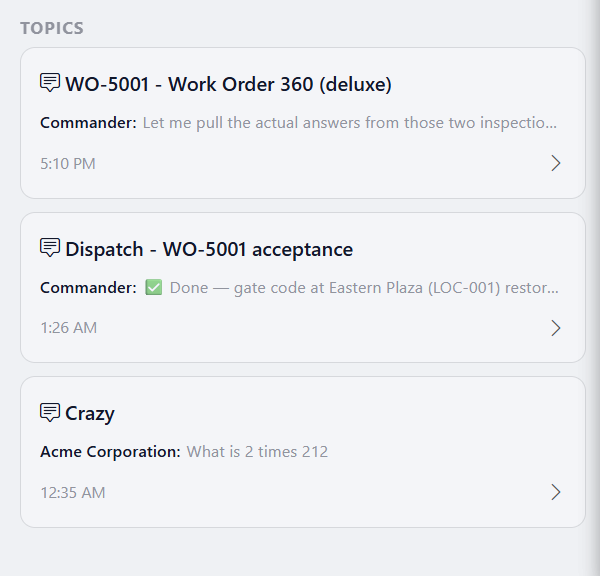Screen dimensions: 600x576
Task: Open the WO-5001 - Work Order 360 (deluxe) title
Action: [228, 84]
